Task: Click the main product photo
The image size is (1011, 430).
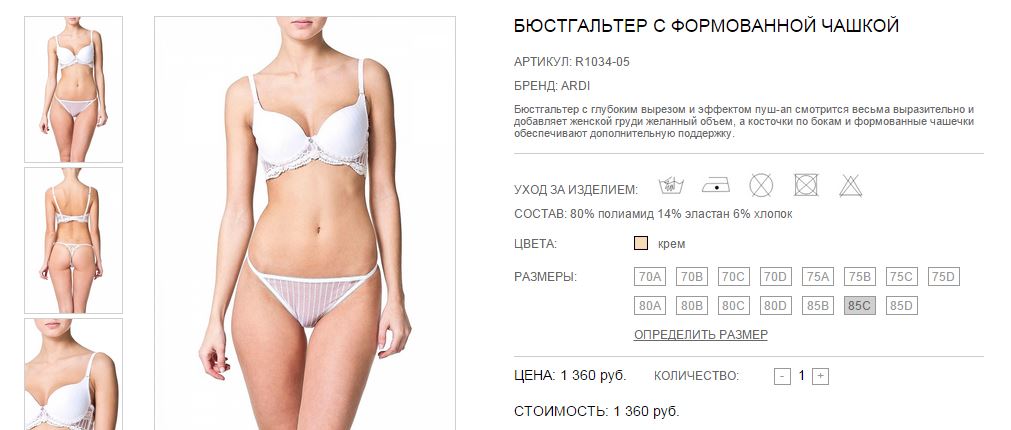Action: pos(305,223)
